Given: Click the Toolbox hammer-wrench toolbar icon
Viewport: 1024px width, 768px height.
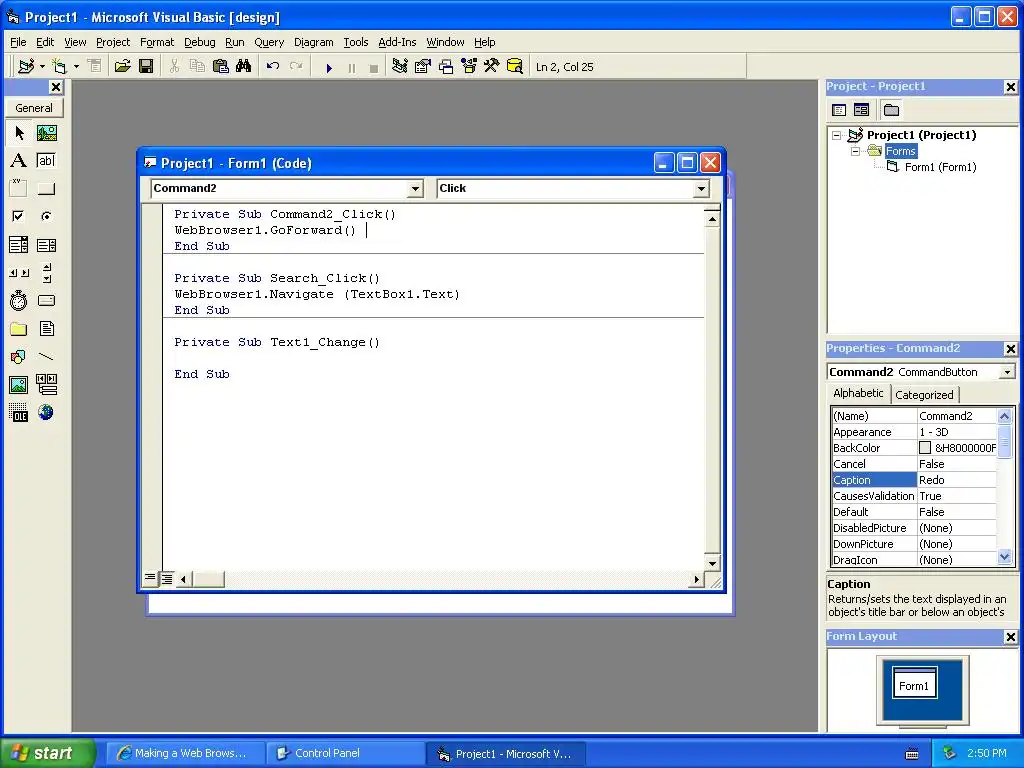Looking at the screenshot, I should pyautogui.click(x=492, y=67).
